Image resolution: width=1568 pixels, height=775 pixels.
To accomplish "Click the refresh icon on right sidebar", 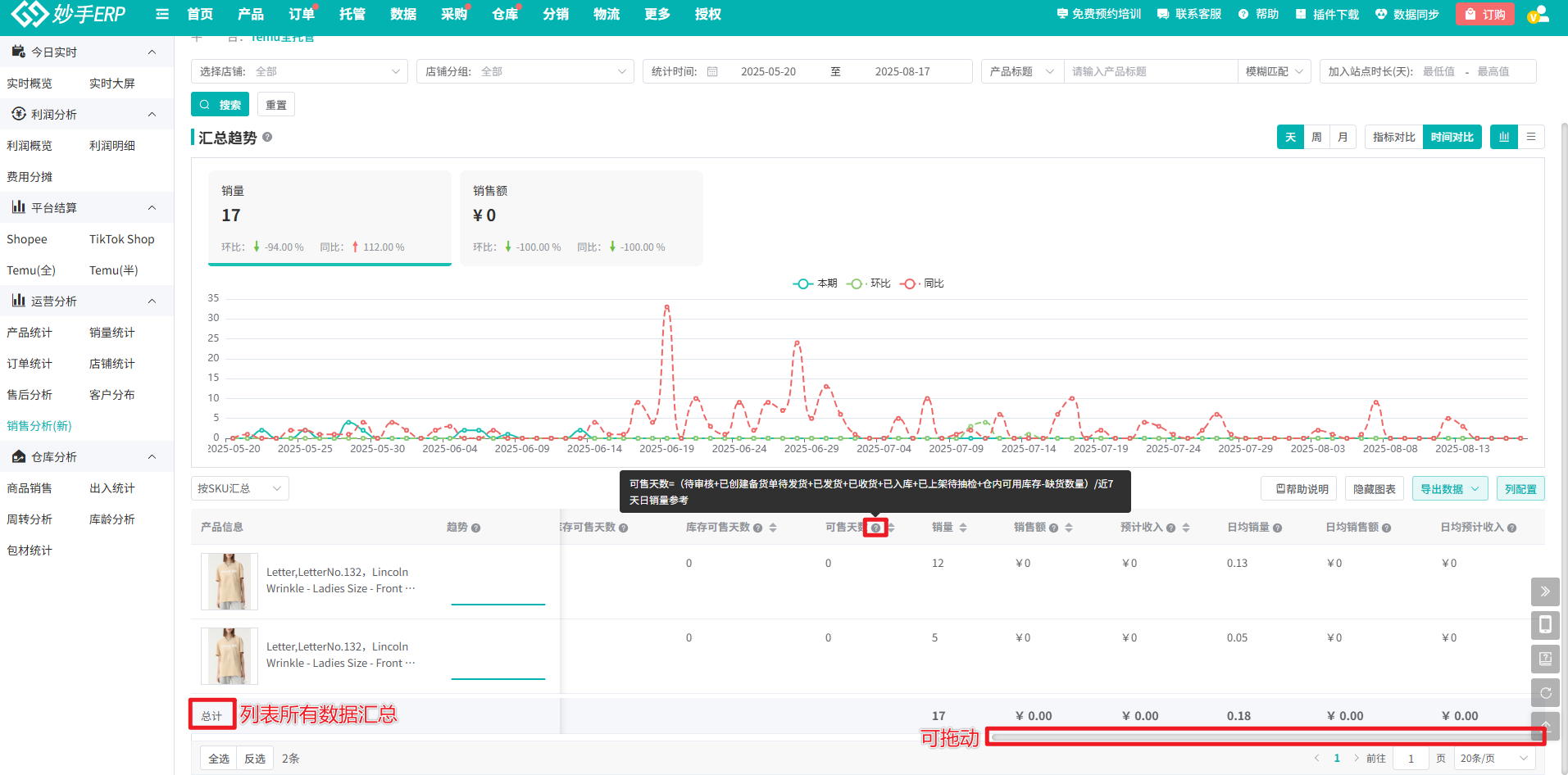I will coord(1545,693).
